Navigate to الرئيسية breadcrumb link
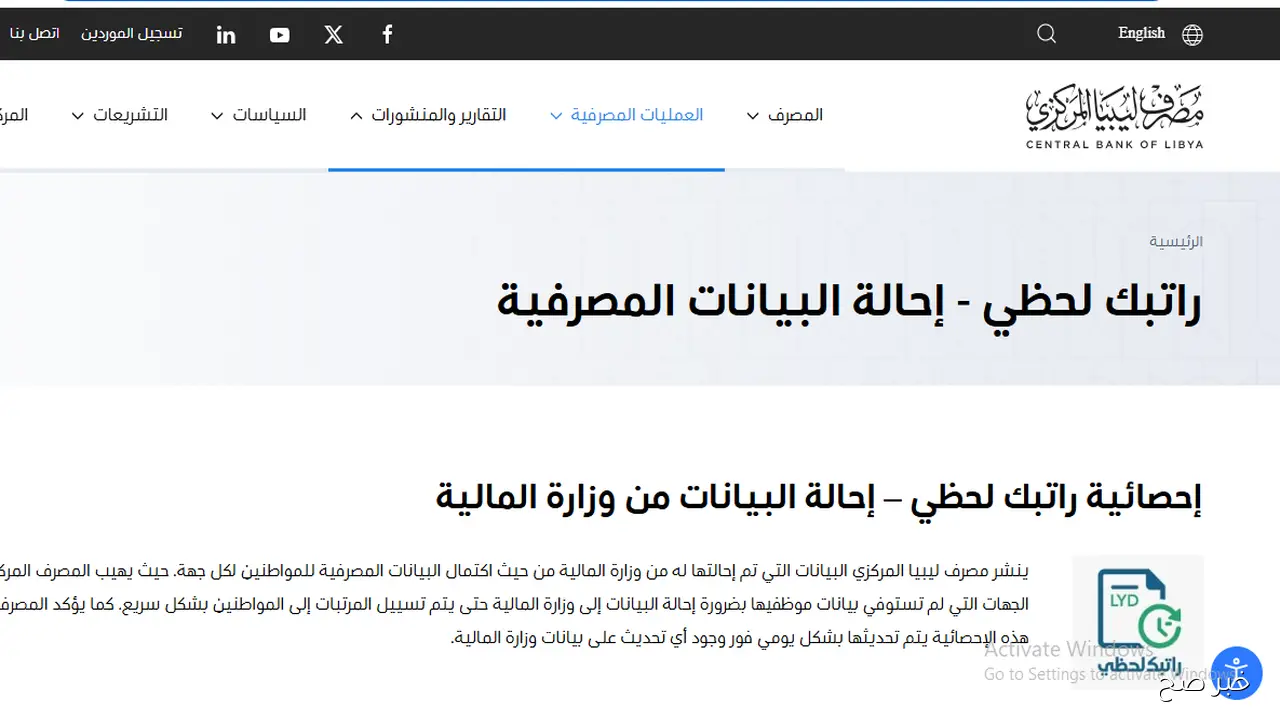The height and width of the screenshot is (720, 1280). click(x=1176, y=241)
